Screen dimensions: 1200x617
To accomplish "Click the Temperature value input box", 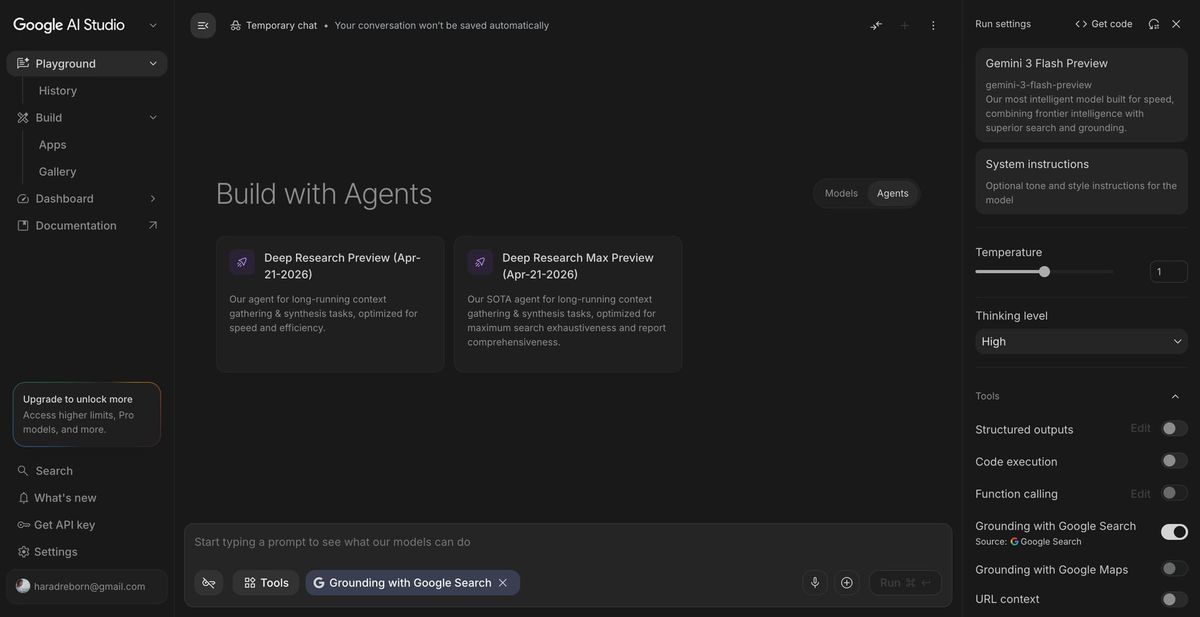I will click(x=1169, y=271).
